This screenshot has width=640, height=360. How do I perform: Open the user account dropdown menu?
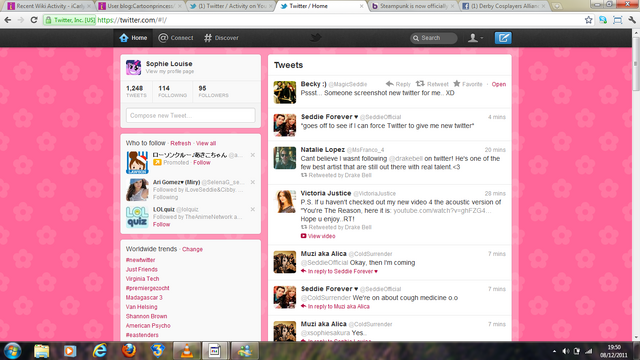click(475, 38)
